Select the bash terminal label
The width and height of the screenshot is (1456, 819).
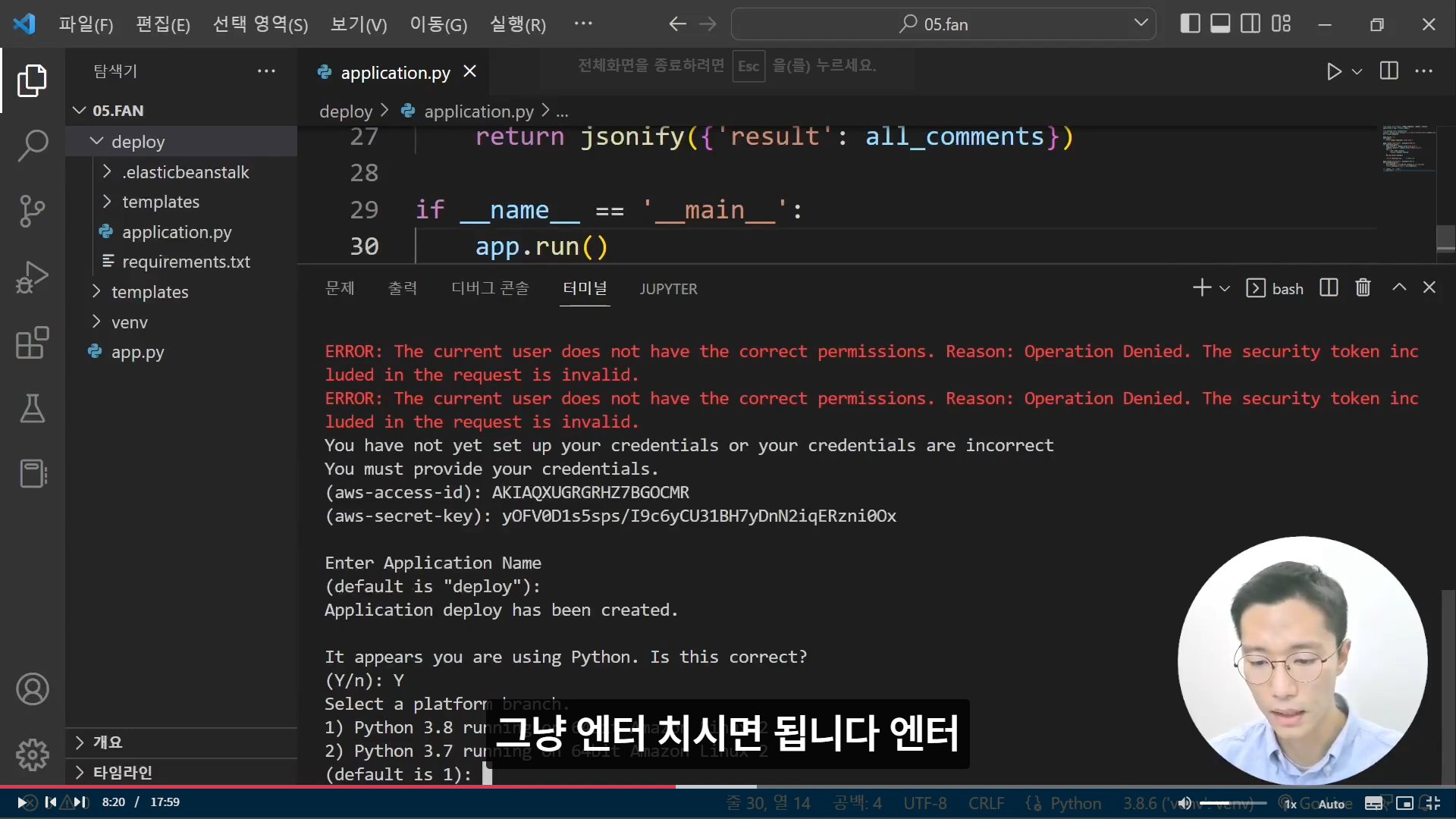tap(1288, 289)
